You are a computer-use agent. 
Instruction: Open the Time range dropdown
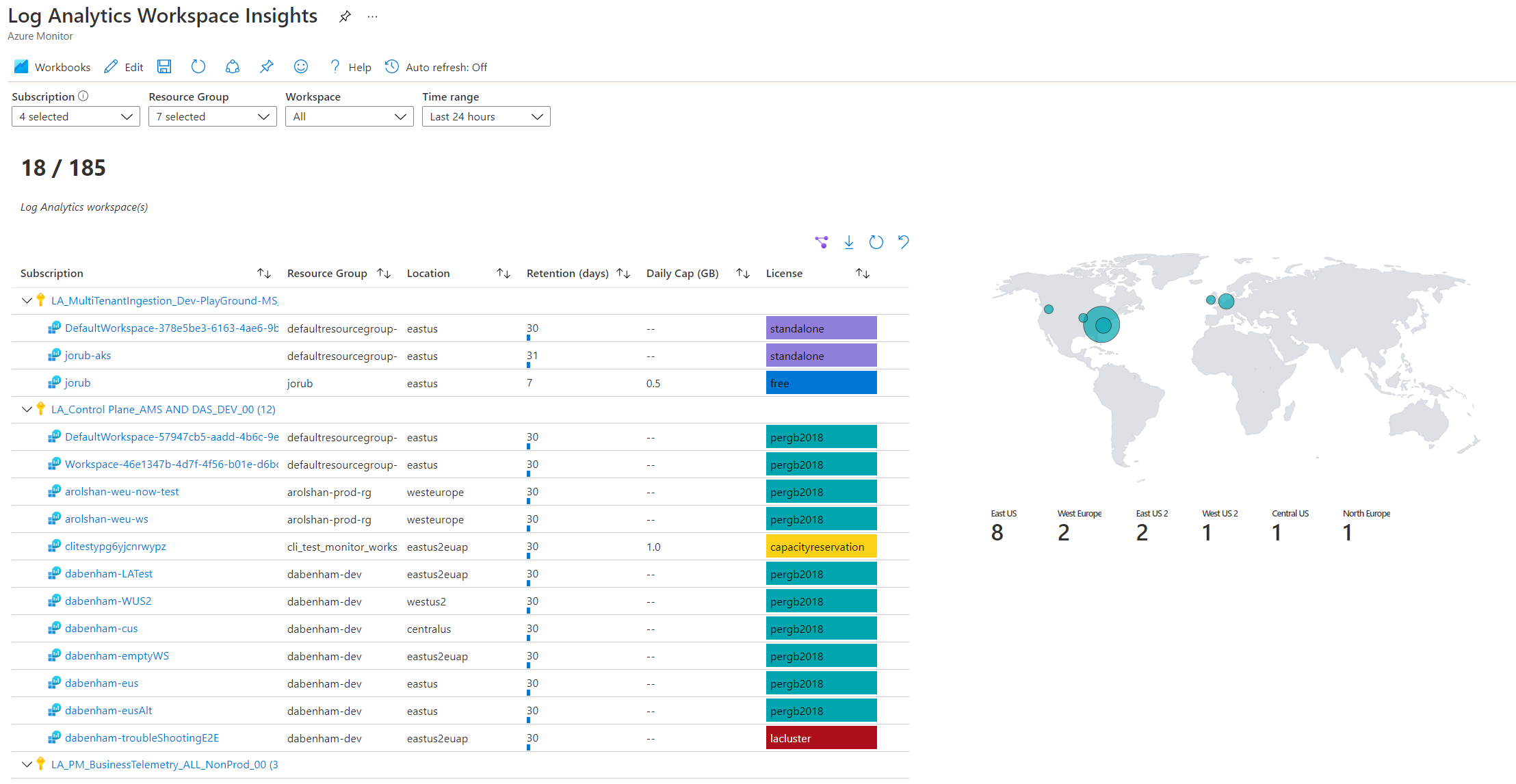coord(484,116)
